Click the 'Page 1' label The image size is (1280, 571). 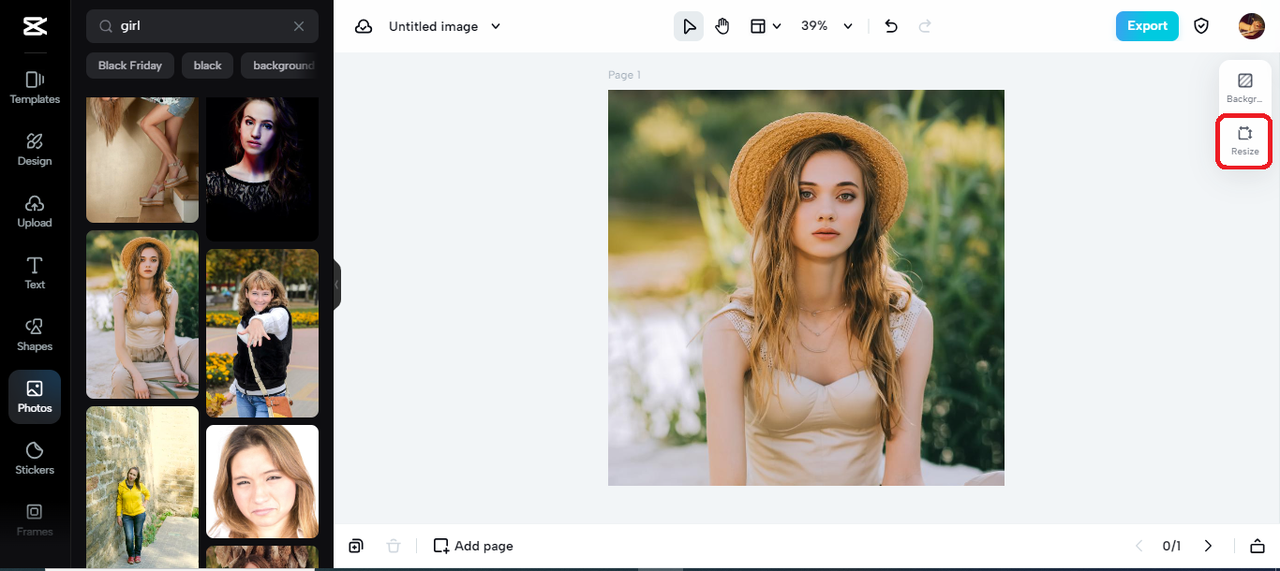click(624, 75)
